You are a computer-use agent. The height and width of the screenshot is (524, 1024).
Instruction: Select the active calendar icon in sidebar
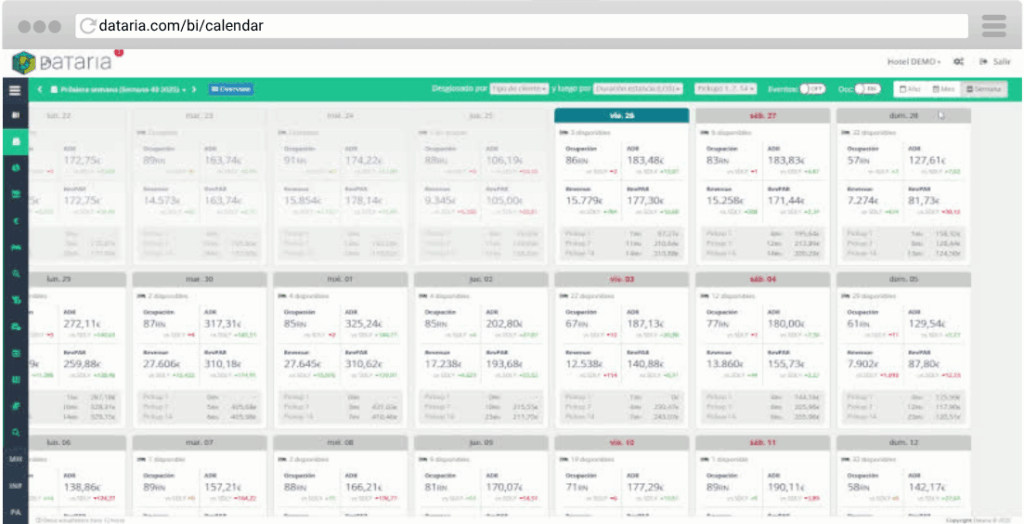point(15,142)
